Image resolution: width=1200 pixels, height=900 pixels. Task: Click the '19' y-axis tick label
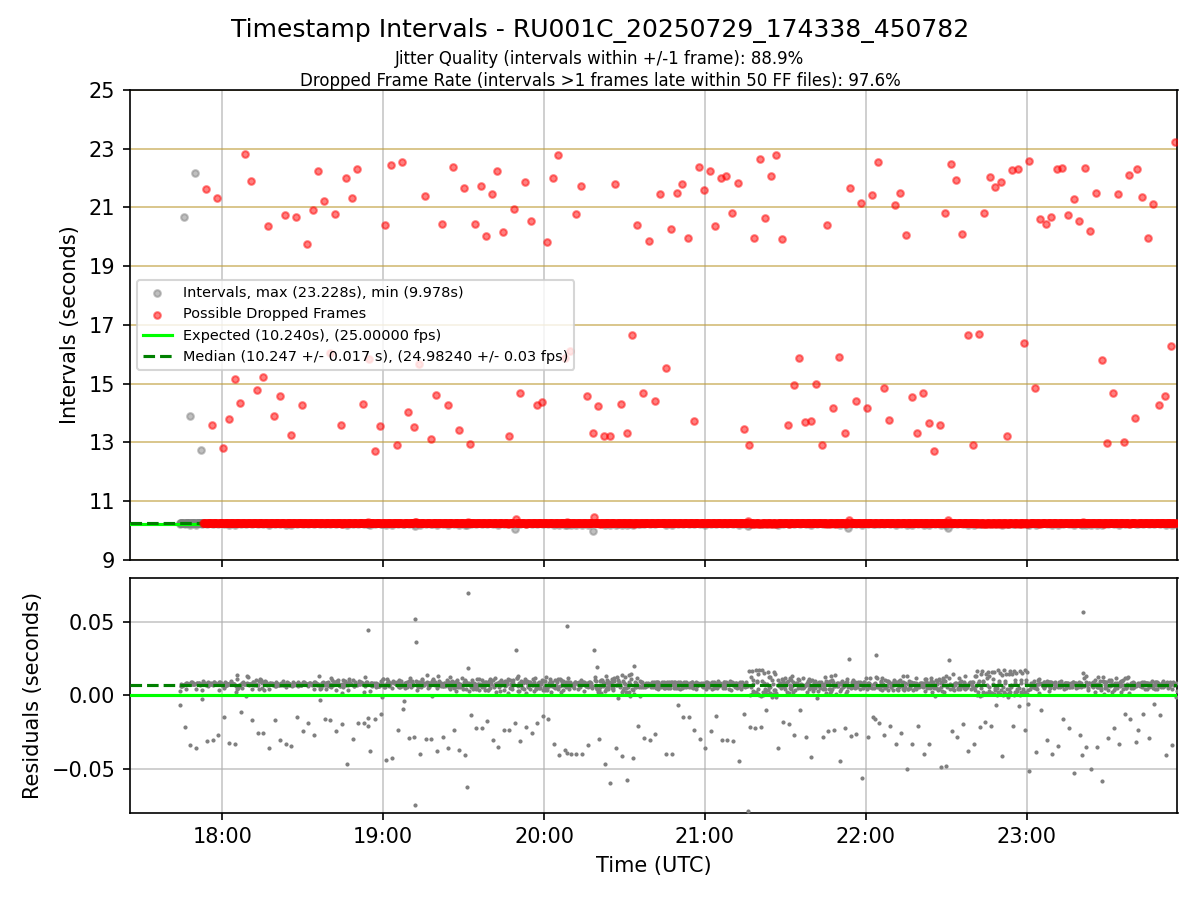click(x=102, y=267)
